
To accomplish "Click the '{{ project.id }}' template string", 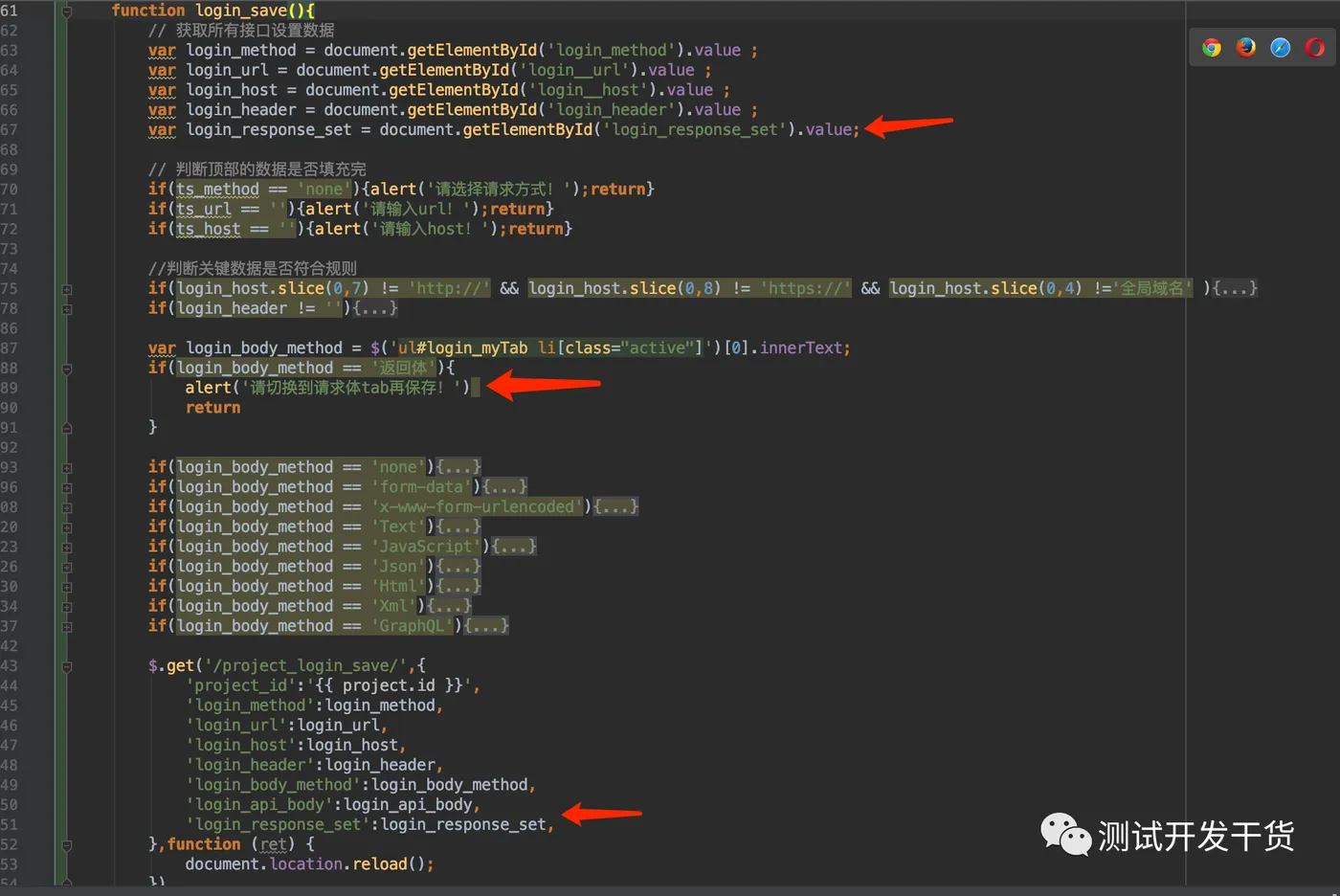I will [390, 685].
